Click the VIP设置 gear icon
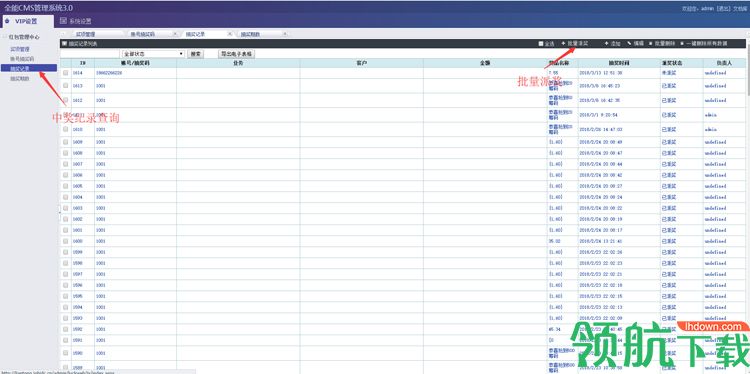 pos(7,21)
